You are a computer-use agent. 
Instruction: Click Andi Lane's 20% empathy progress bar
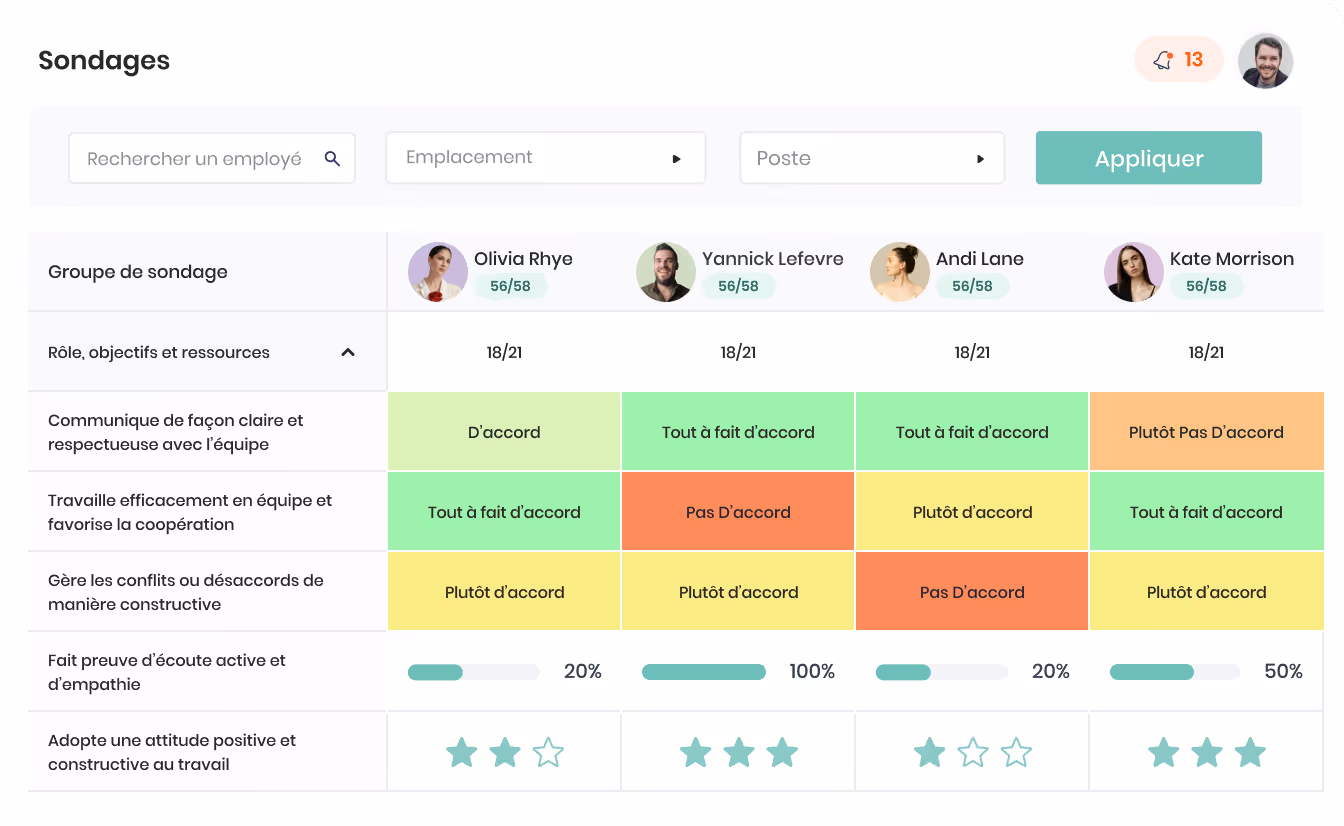(941, 672)
